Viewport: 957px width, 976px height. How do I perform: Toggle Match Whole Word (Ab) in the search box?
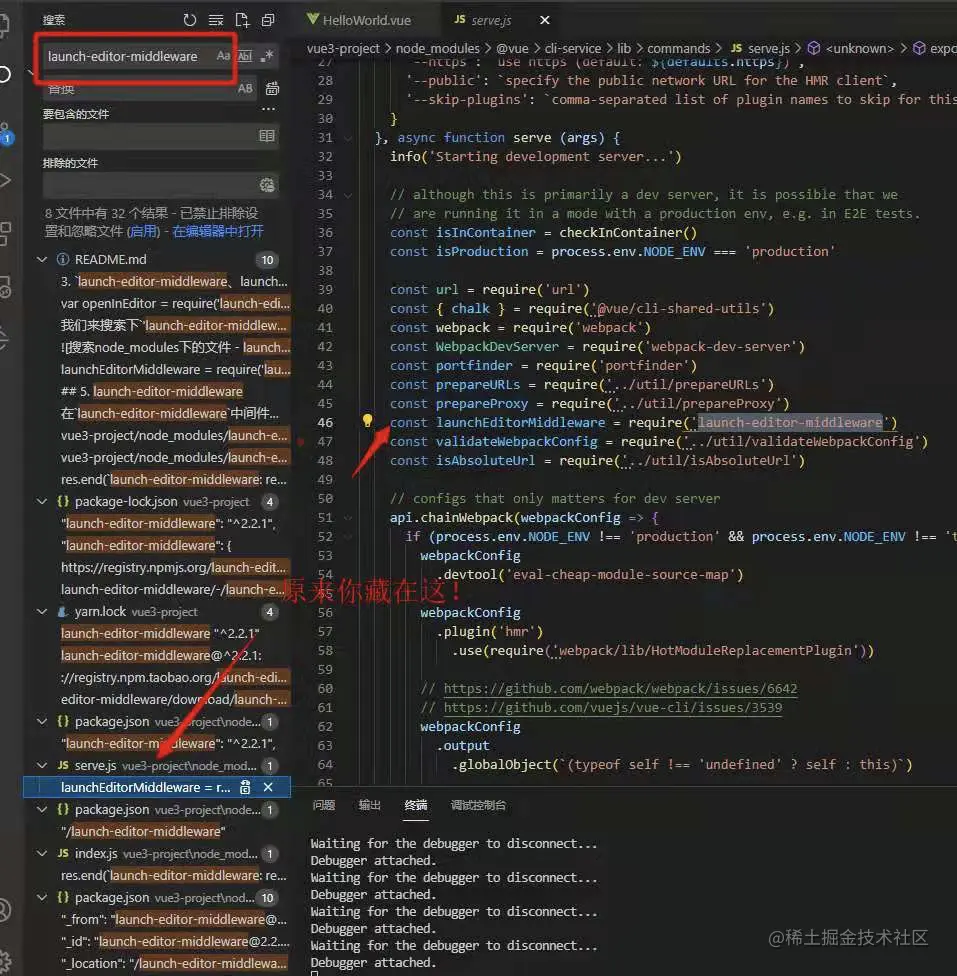[x=245, y=56]
